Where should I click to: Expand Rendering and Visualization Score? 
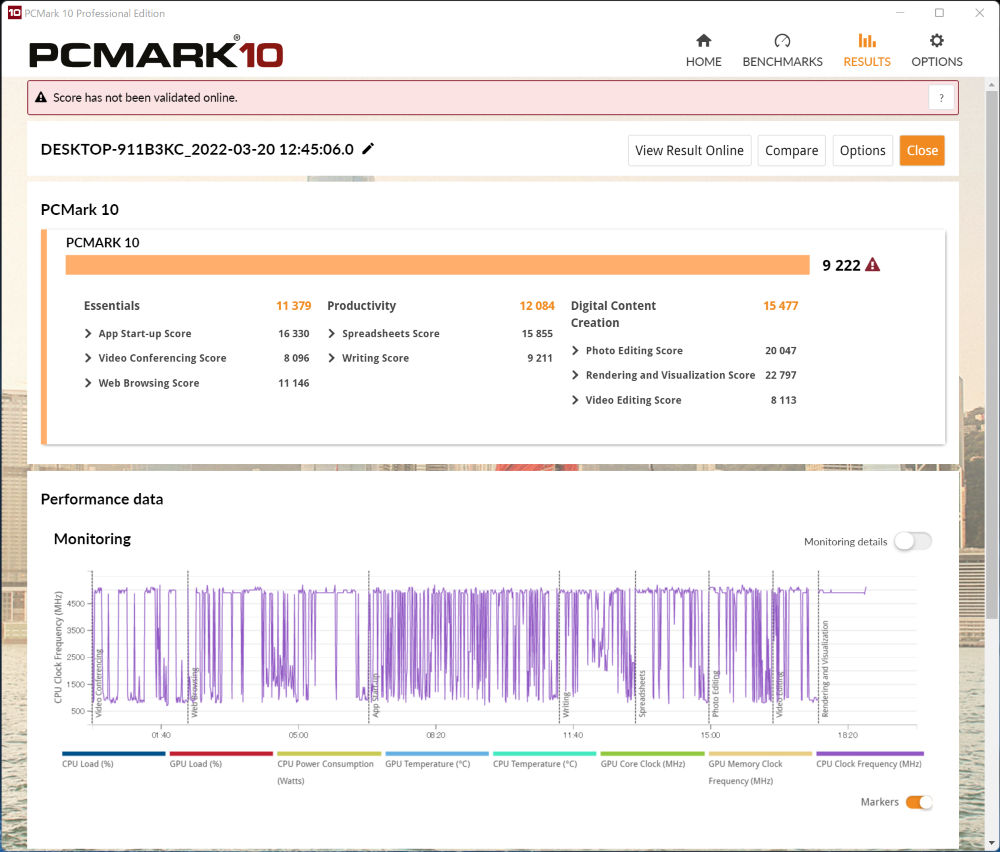coord(575,375)
